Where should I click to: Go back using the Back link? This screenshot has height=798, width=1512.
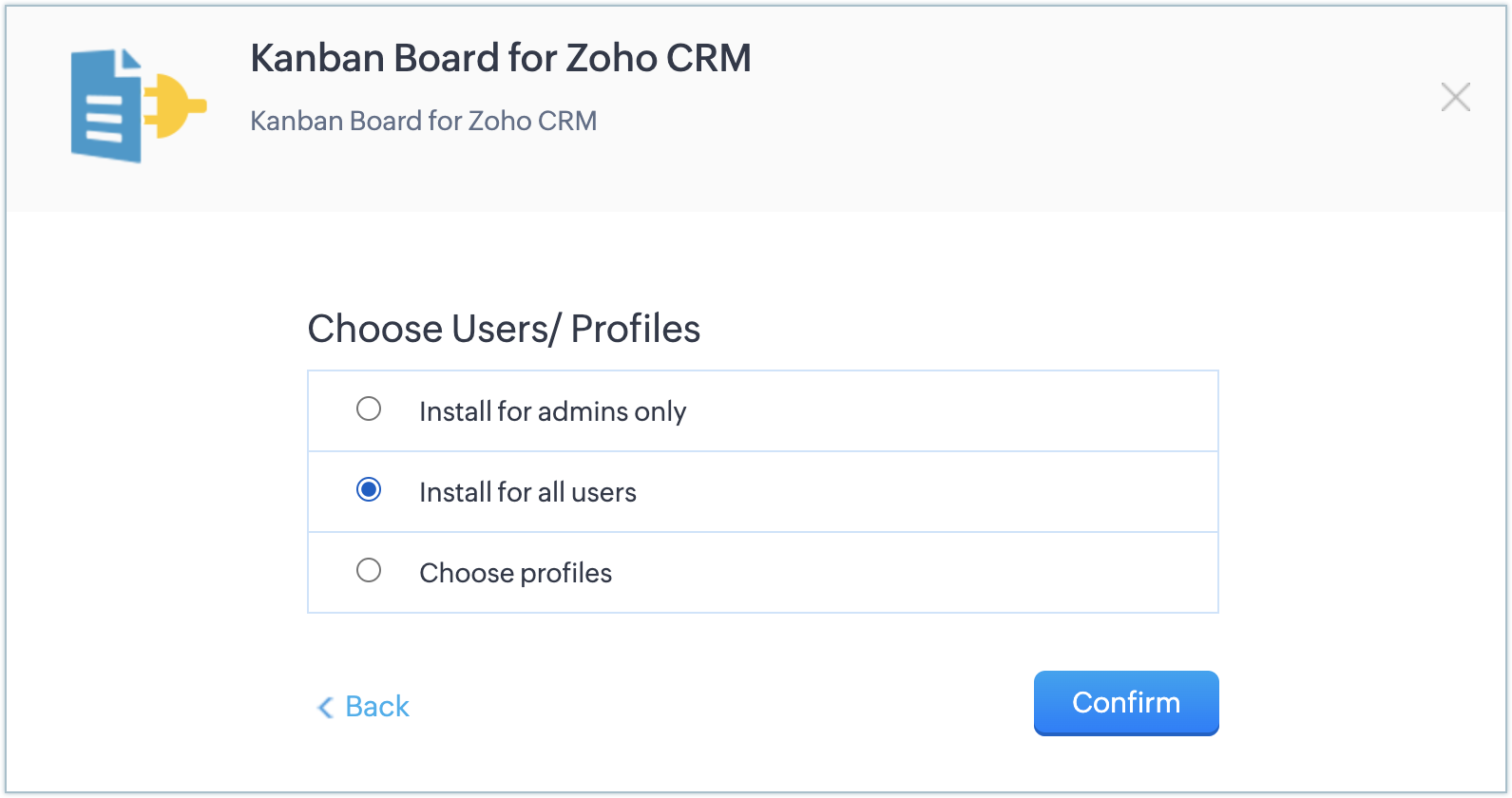[377, 707]
